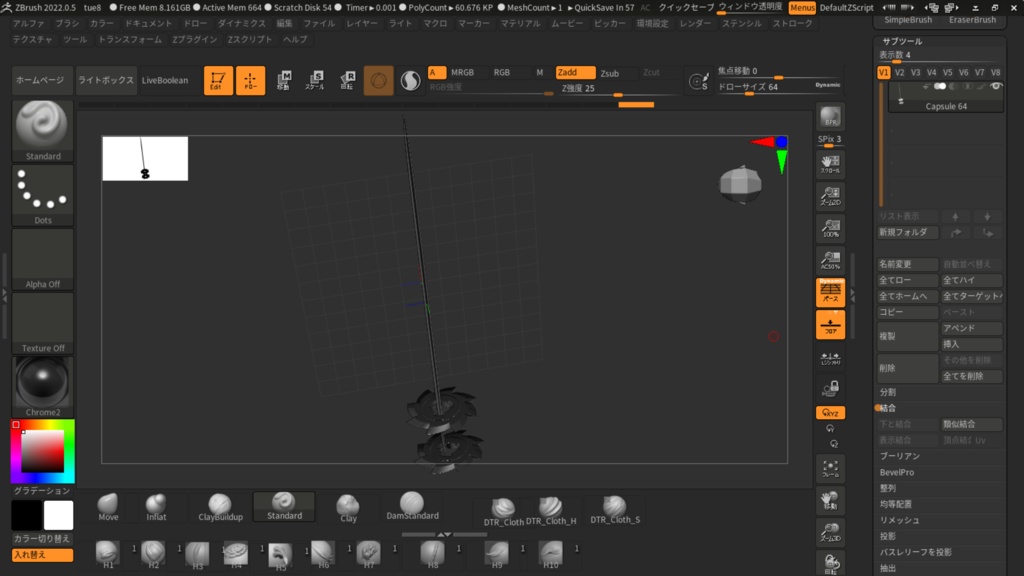Click the 名前変更 rename button
Viewport: 1024px width, 576px height.
click(x=906, y=264)
